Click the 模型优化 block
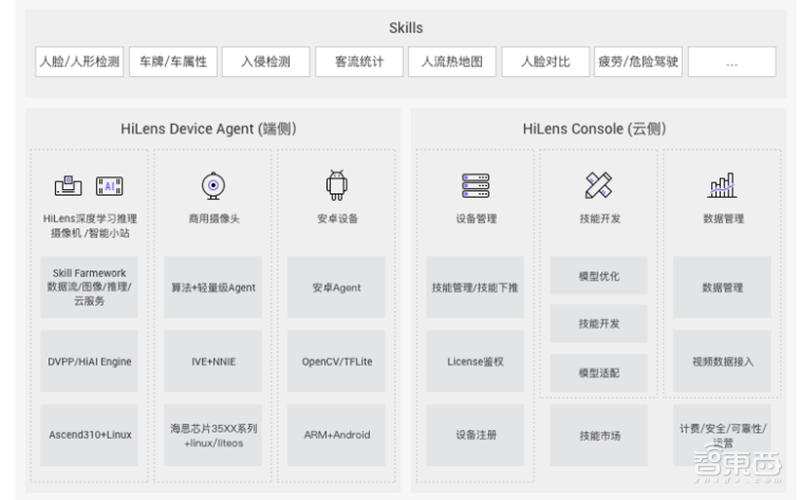This screenshot has height=500, width=800. coord(598,275)
